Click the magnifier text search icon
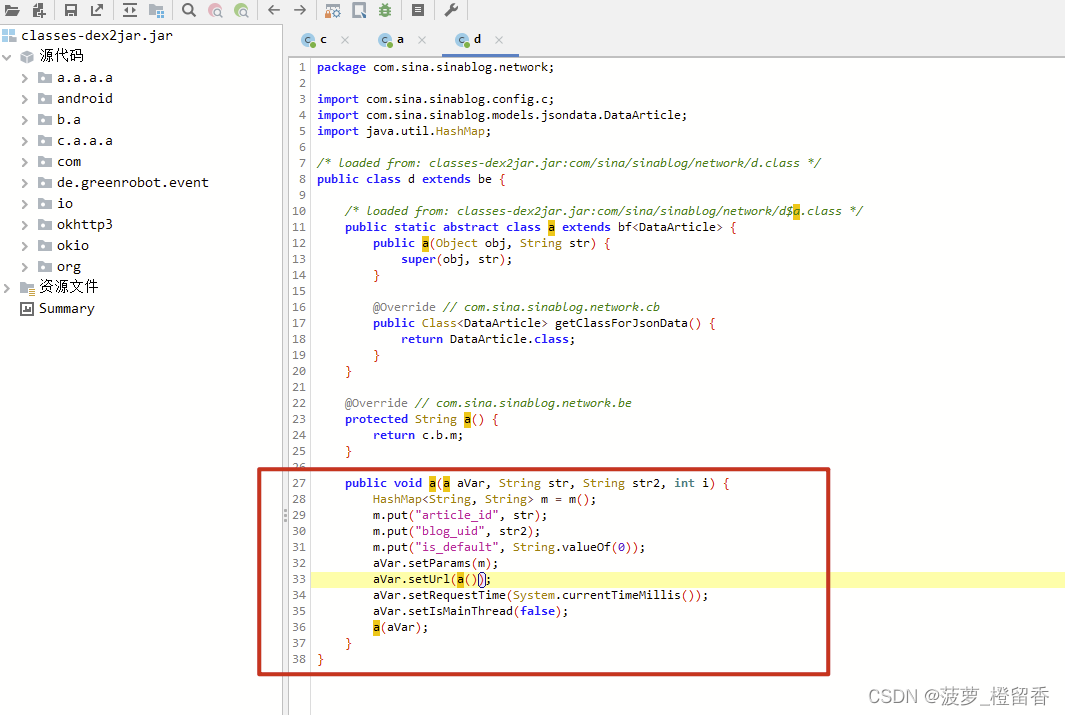The image size is (1065, 715). pyautogui.click(x=189, y=10)
